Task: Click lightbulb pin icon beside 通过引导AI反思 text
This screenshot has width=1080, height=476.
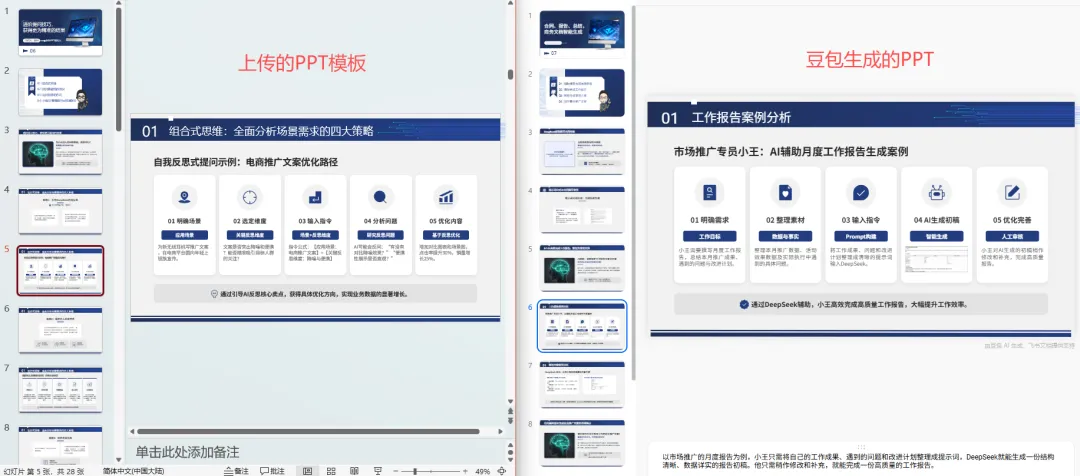Action: [214, 293]
